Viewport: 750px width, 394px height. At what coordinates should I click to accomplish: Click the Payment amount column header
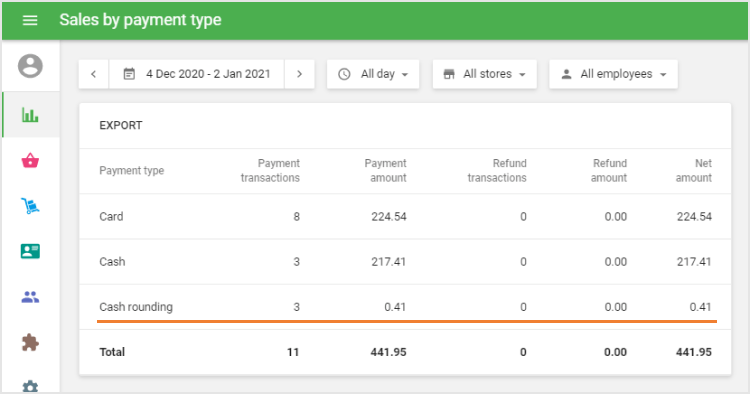[386, 170]
